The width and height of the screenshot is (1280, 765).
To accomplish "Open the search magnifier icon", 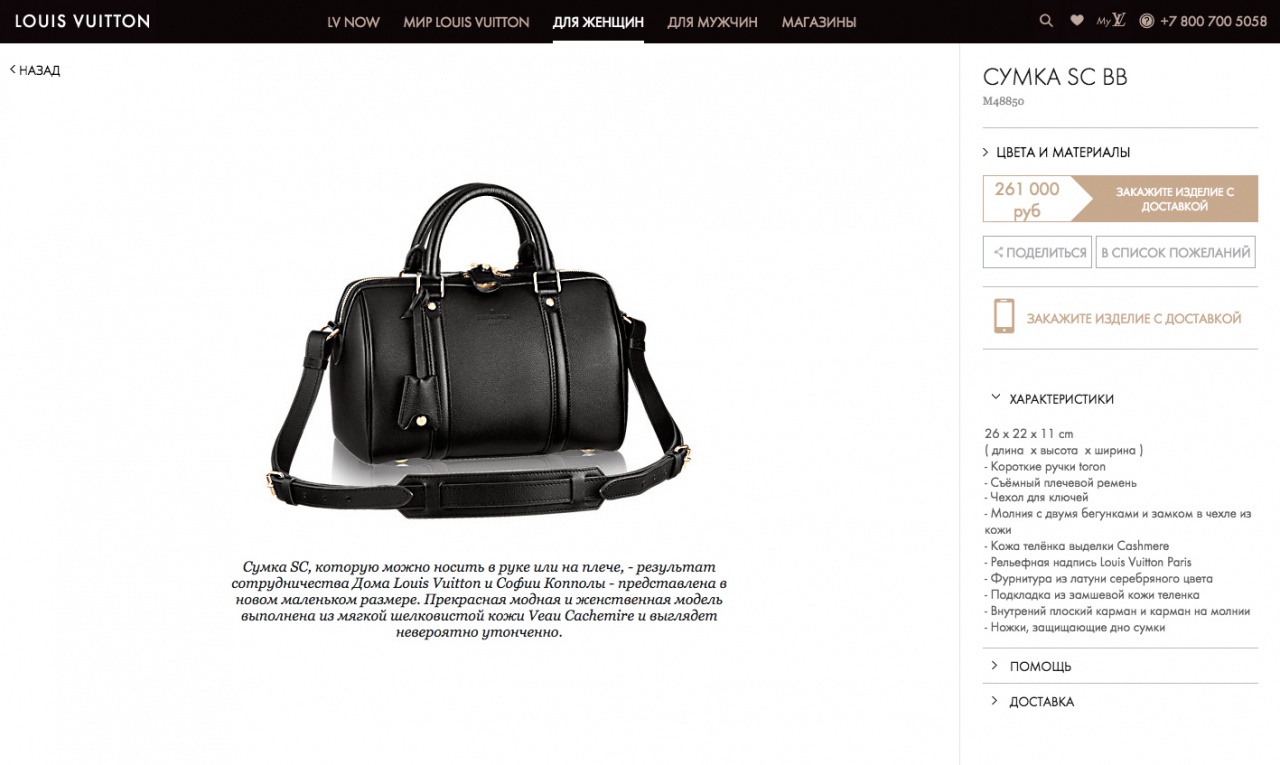I will pos(1046,21).
